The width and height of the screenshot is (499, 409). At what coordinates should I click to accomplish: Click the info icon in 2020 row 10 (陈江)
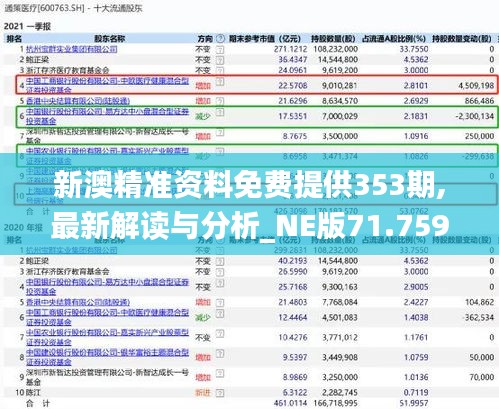coord(220,393)
